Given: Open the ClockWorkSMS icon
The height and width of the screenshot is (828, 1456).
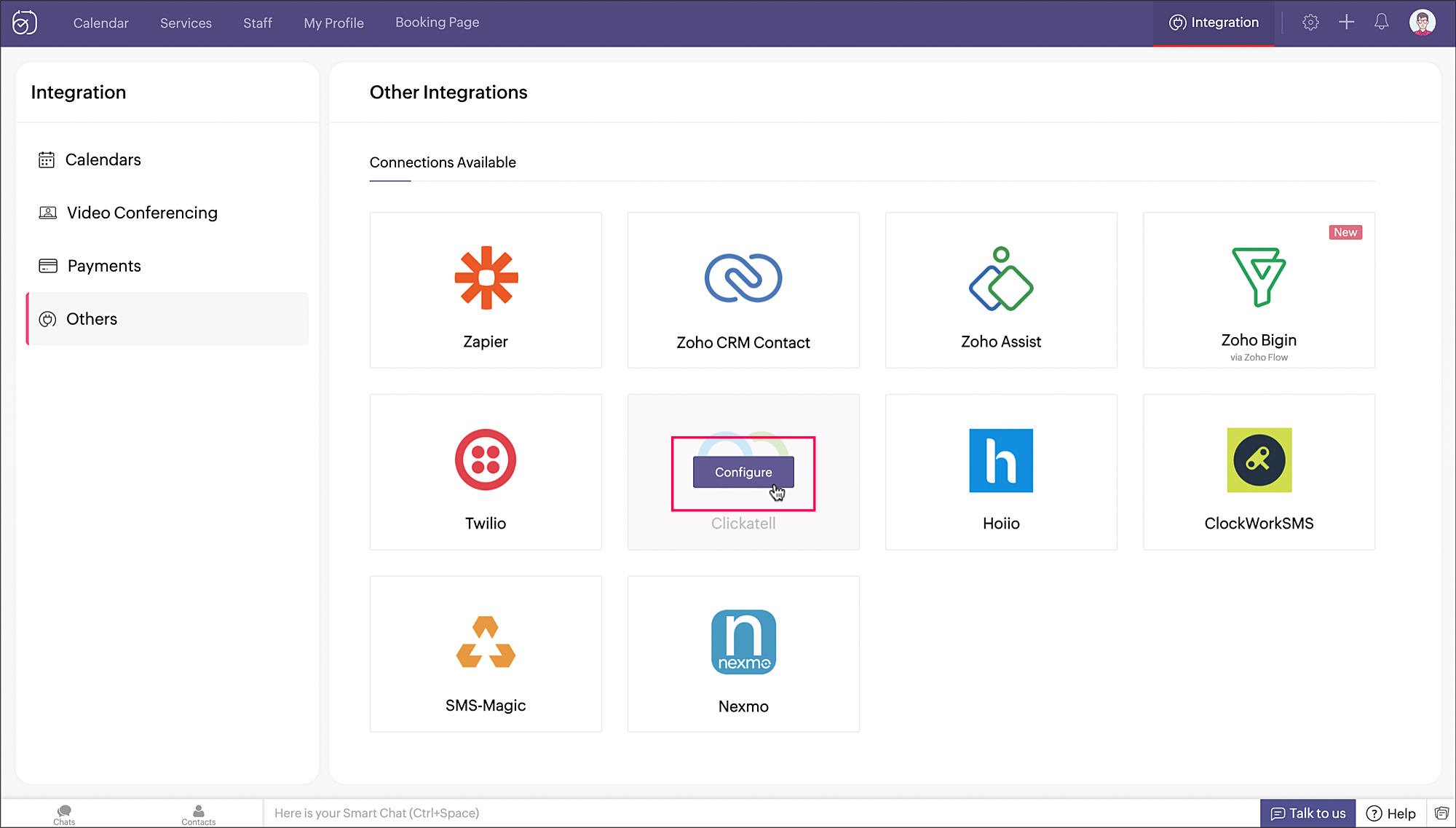Looking at the screenshot, I should [x=1259, y=460].
